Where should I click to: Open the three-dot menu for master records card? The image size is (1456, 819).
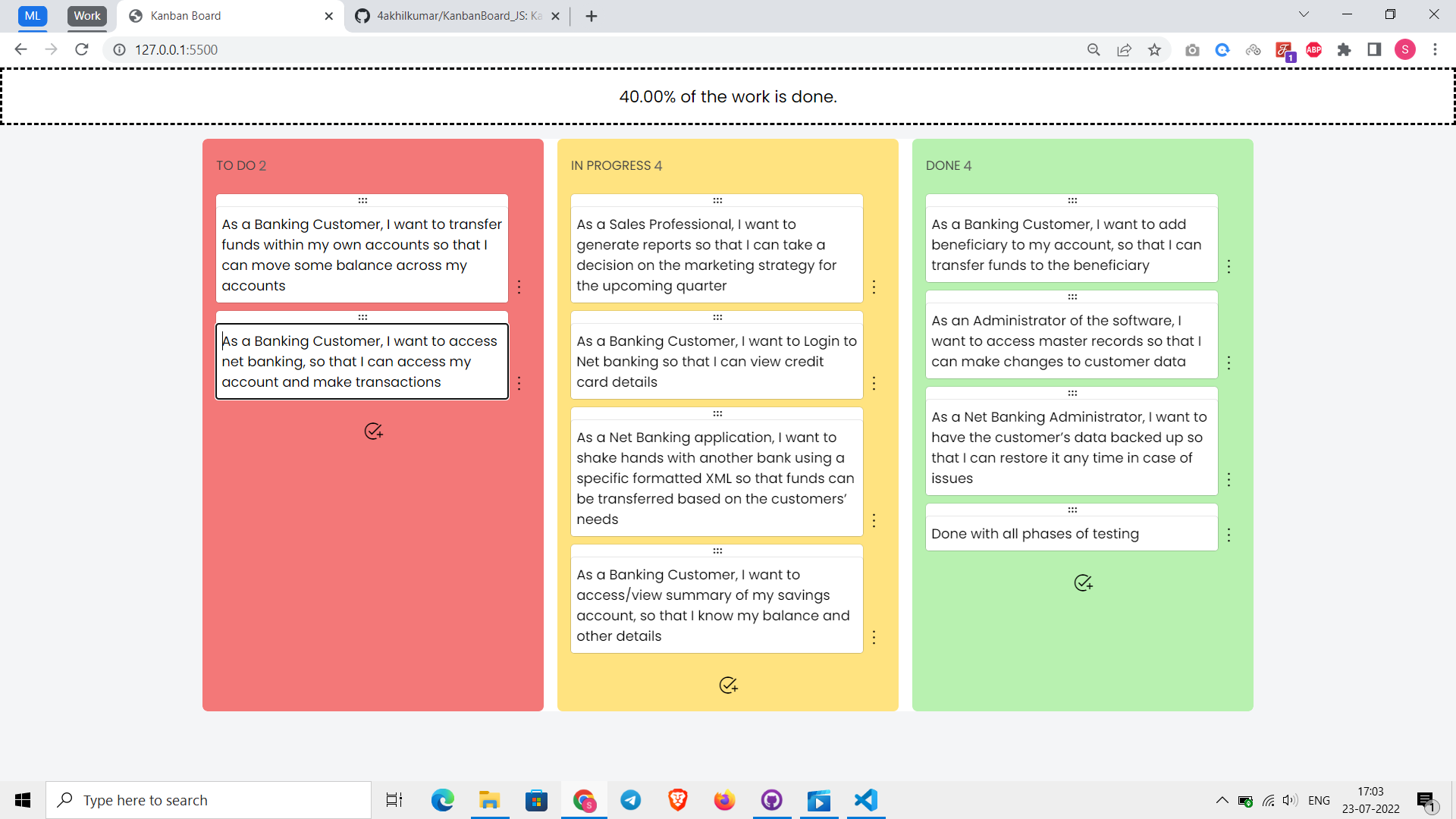1229,362
